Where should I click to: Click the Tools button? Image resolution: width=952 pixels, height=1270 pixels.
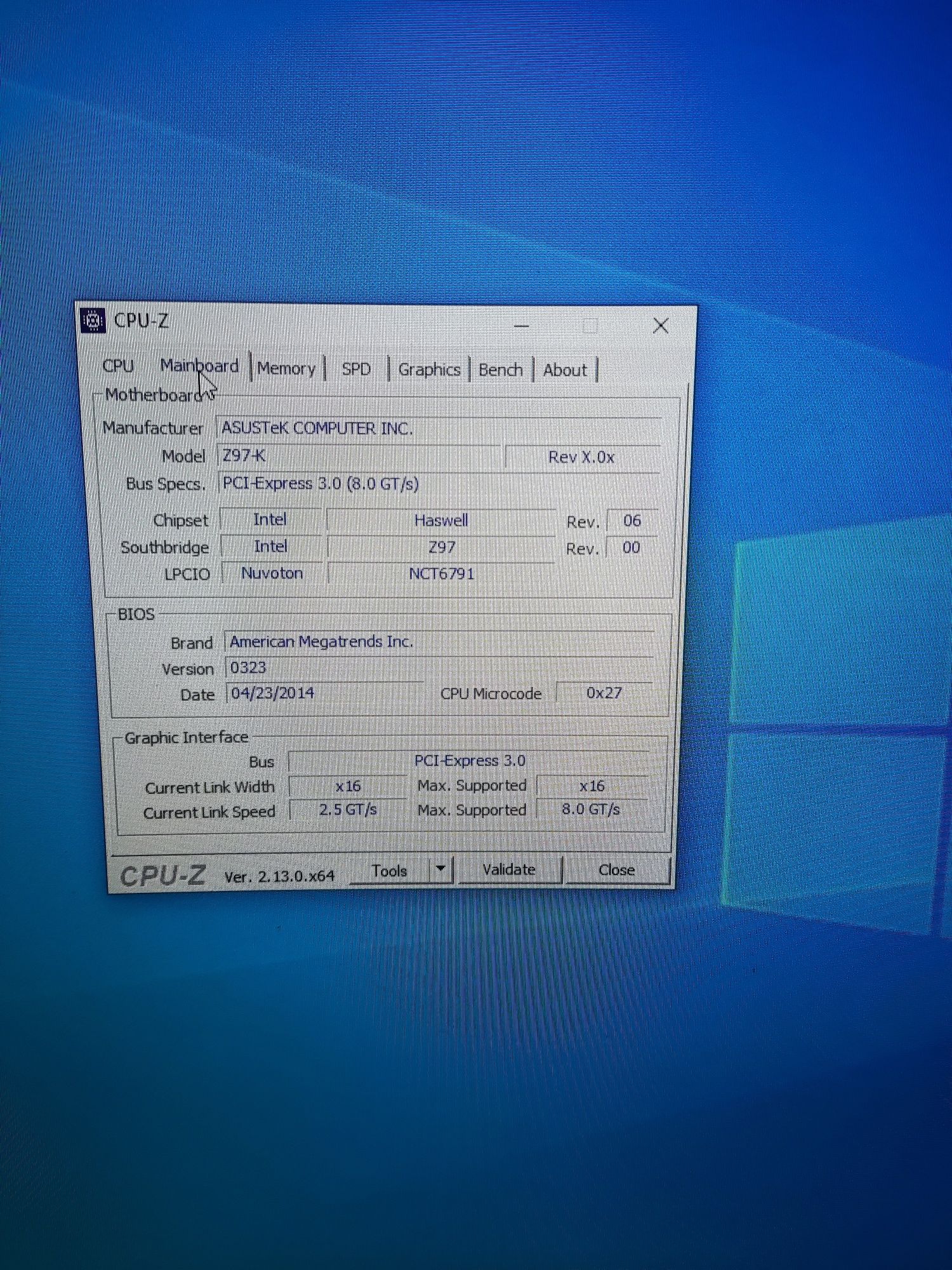point(390,871)
